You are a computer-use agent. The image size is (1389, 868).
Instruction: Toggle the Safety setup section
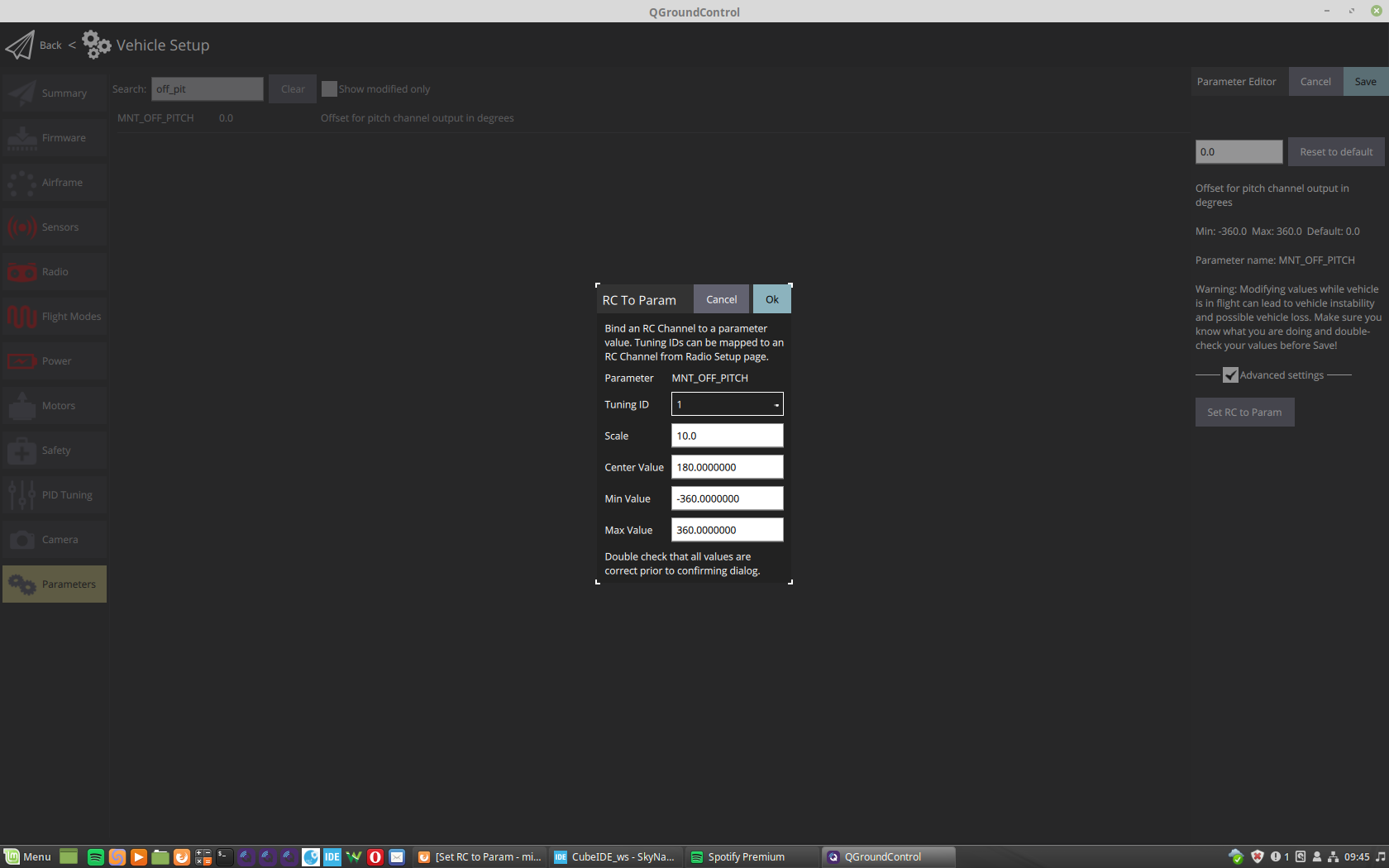[x=55, y=450]
